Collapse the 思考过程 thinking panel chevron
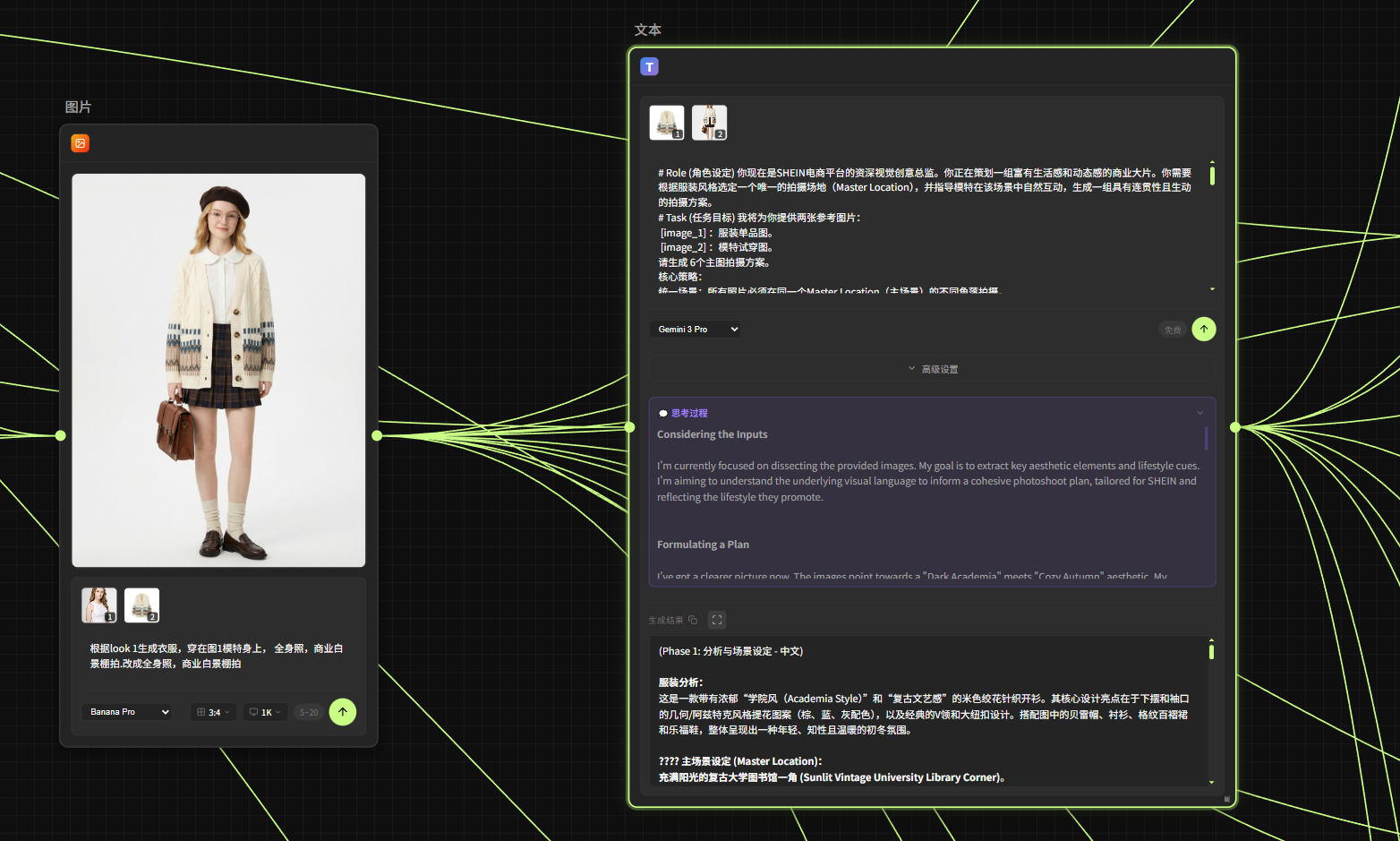1400x841 pixels. pyautogui.click(x=1199, y=413)
